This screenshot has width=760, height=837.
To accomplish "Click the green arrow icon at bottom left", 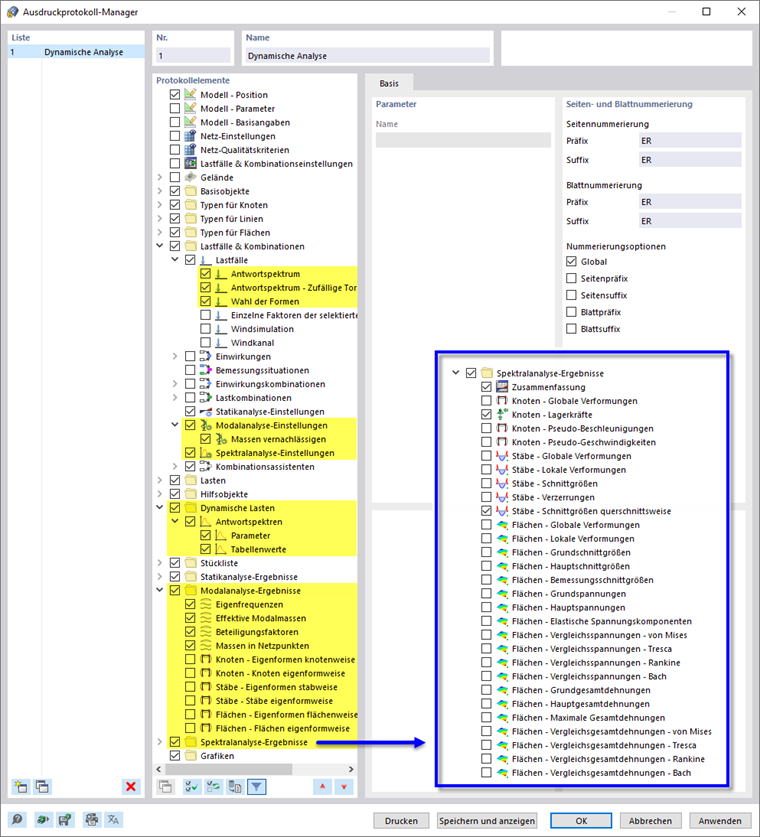I will [x=43, y=819].
